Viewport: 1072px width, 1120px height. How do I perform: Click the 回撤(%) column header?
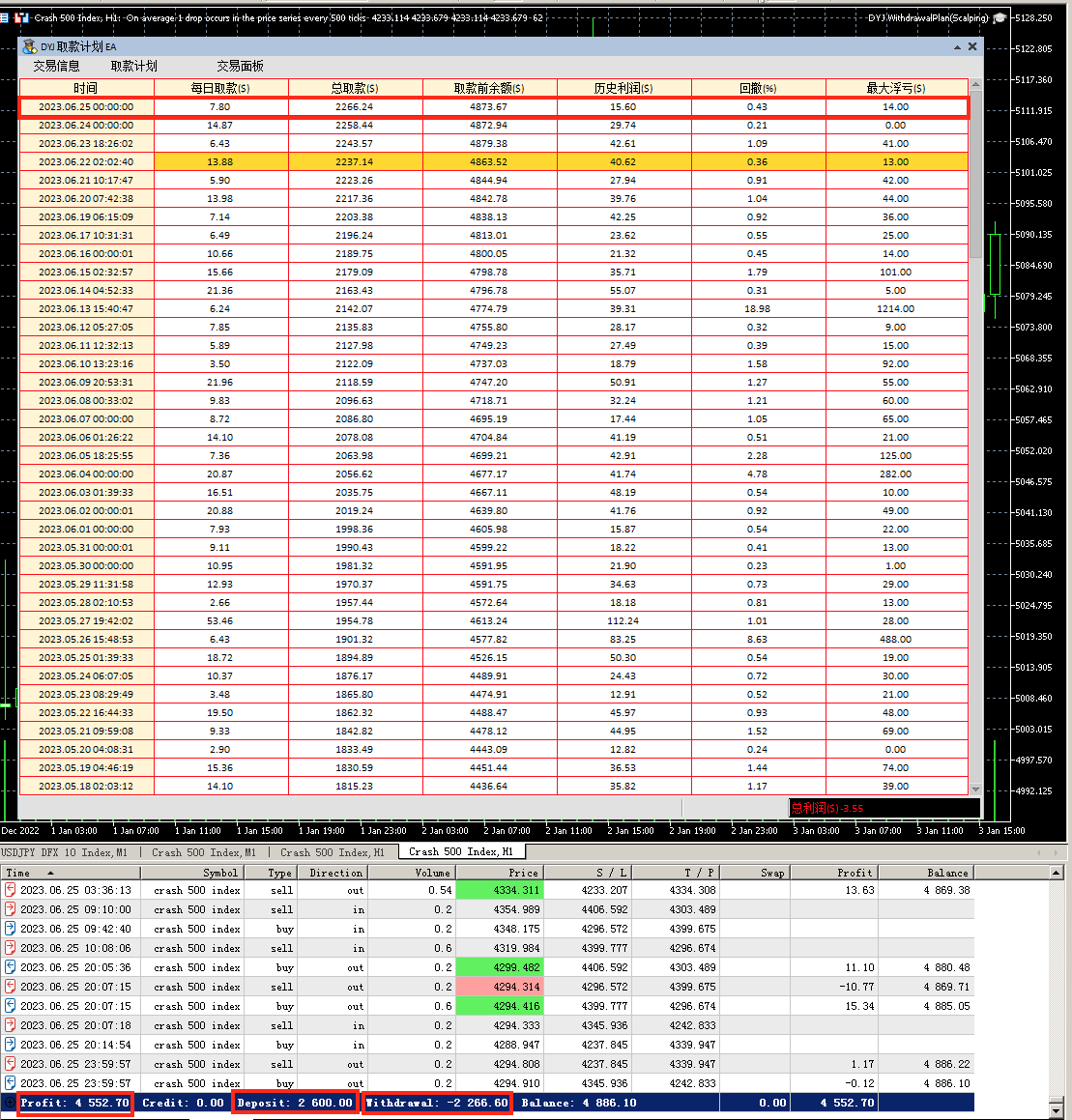(758, 88)
